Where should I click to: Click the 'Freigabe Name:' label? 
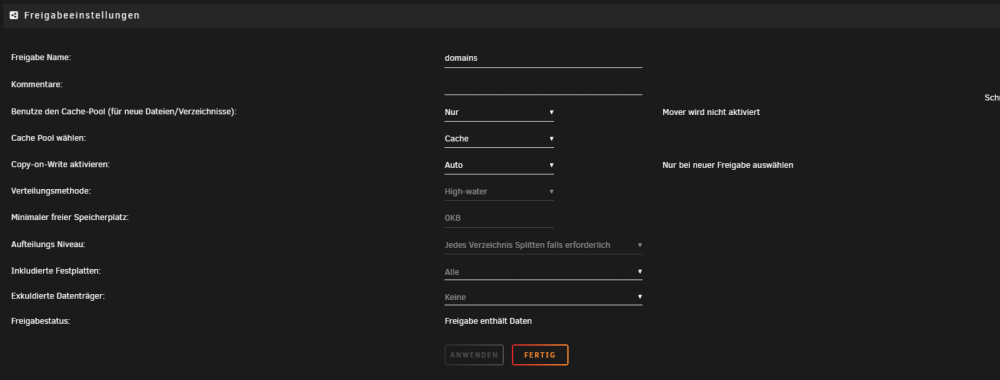pyautogui.click(x=41, y=57)
